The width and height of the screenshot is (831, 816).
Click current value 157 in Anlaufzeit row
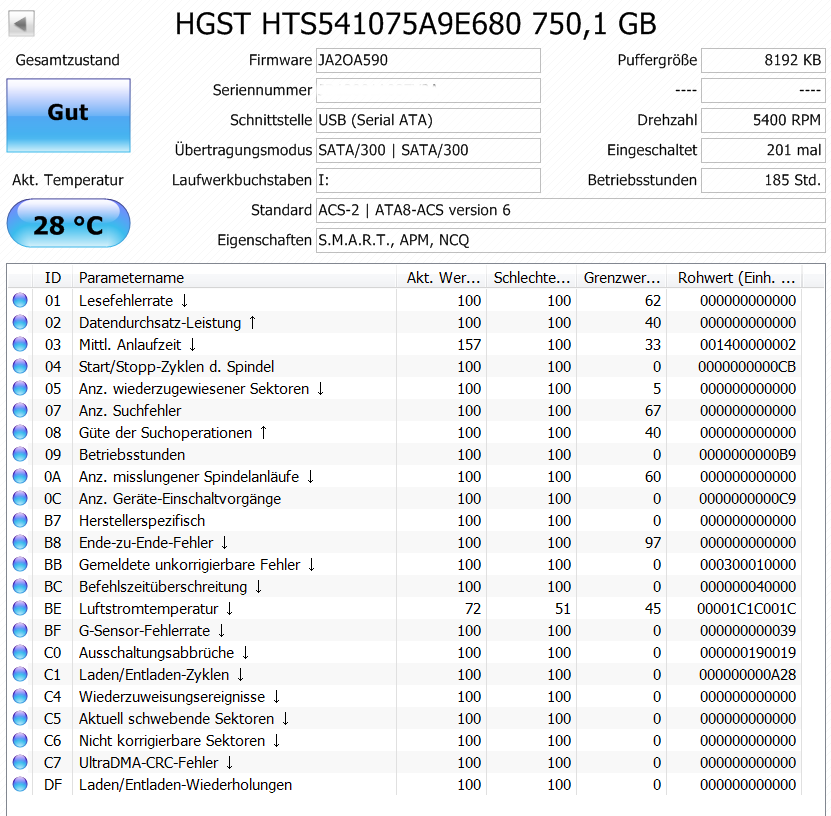coord(469,345)
